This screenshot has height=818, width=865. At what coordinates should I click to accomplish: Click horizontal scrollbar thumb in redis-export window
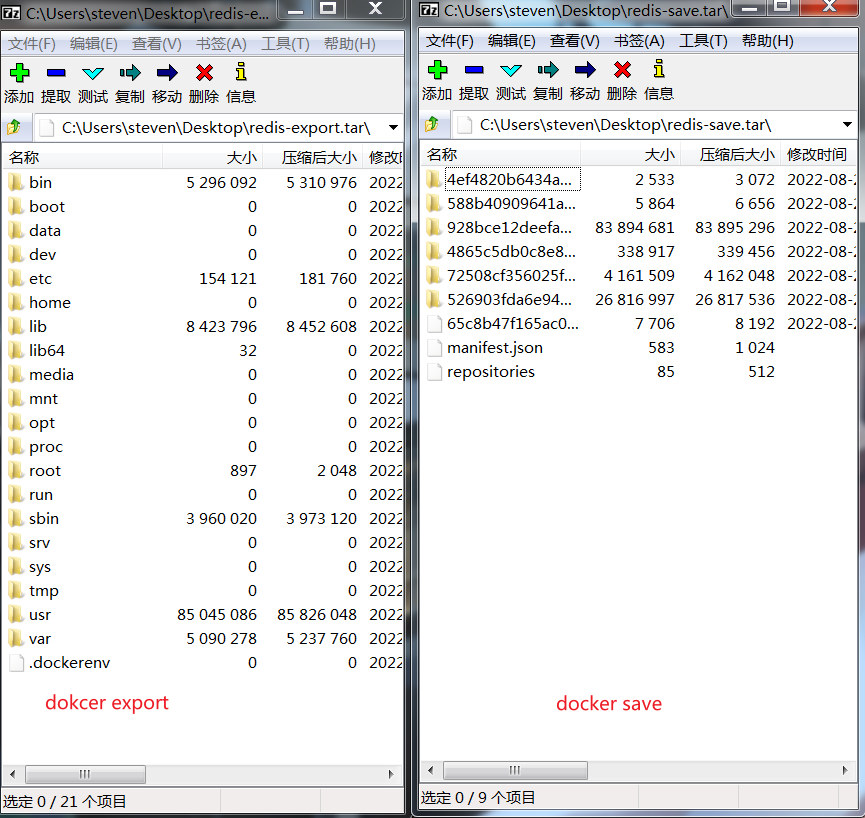point(86,774)
